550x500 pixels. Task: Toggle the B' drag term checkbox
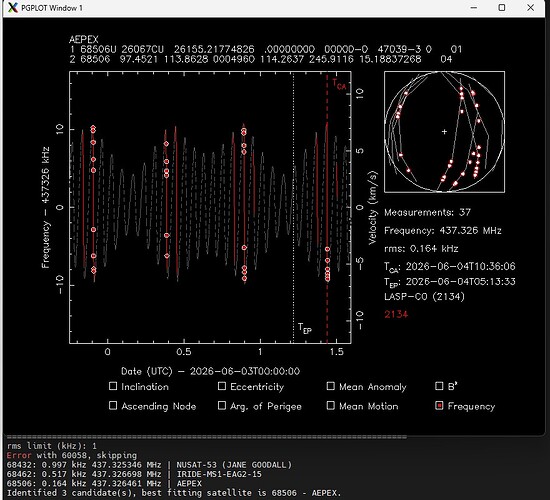coord(439,386)
